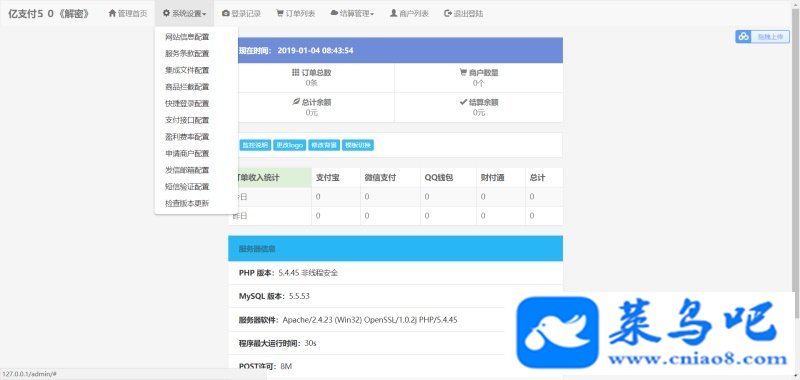Click the gear icon of 系统设置
The width and height of the screenshot is (800, 380).
click(x=166, y=14)
